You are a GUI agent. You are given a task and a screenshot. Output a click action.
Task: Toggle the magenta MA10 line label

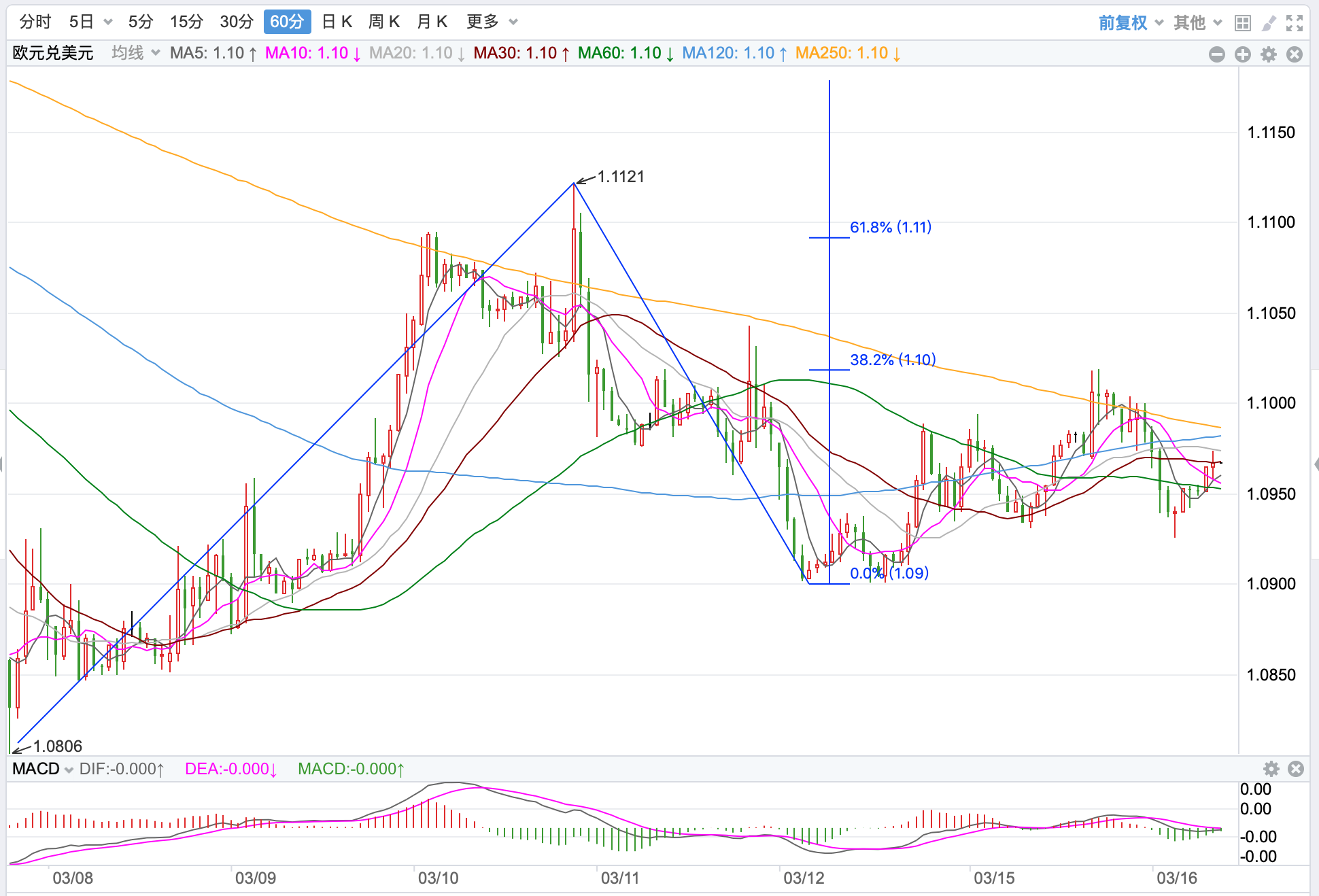pos(312,53)
